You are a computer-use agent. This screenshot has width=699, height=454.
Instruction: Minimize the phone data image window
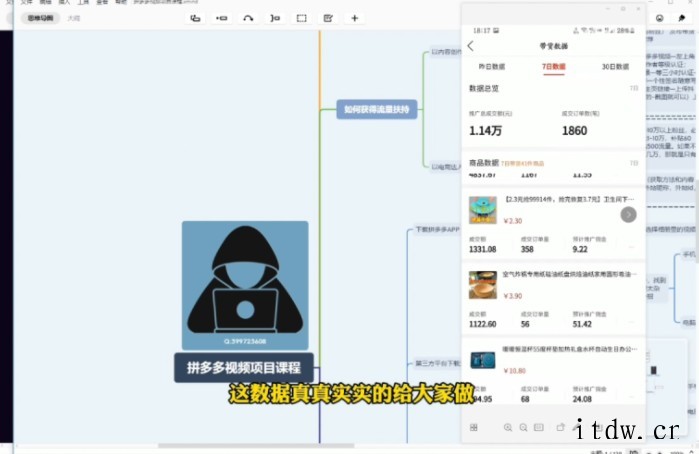(608, 9)
